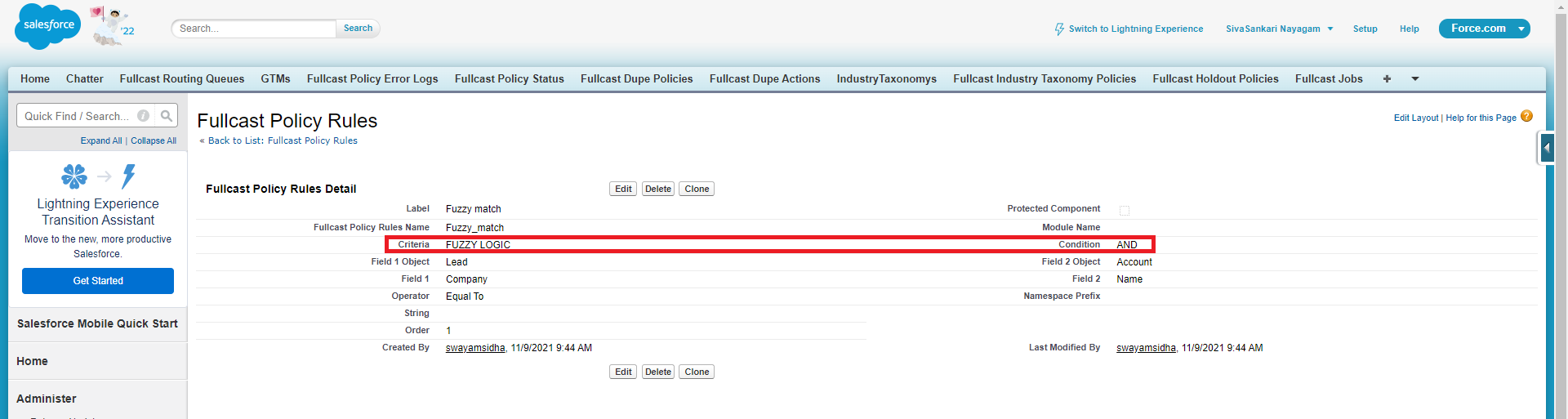Click the Quick Find info icon
Image resolution: width=1568 pixels, height=419 pixels.
coord(144,116)
